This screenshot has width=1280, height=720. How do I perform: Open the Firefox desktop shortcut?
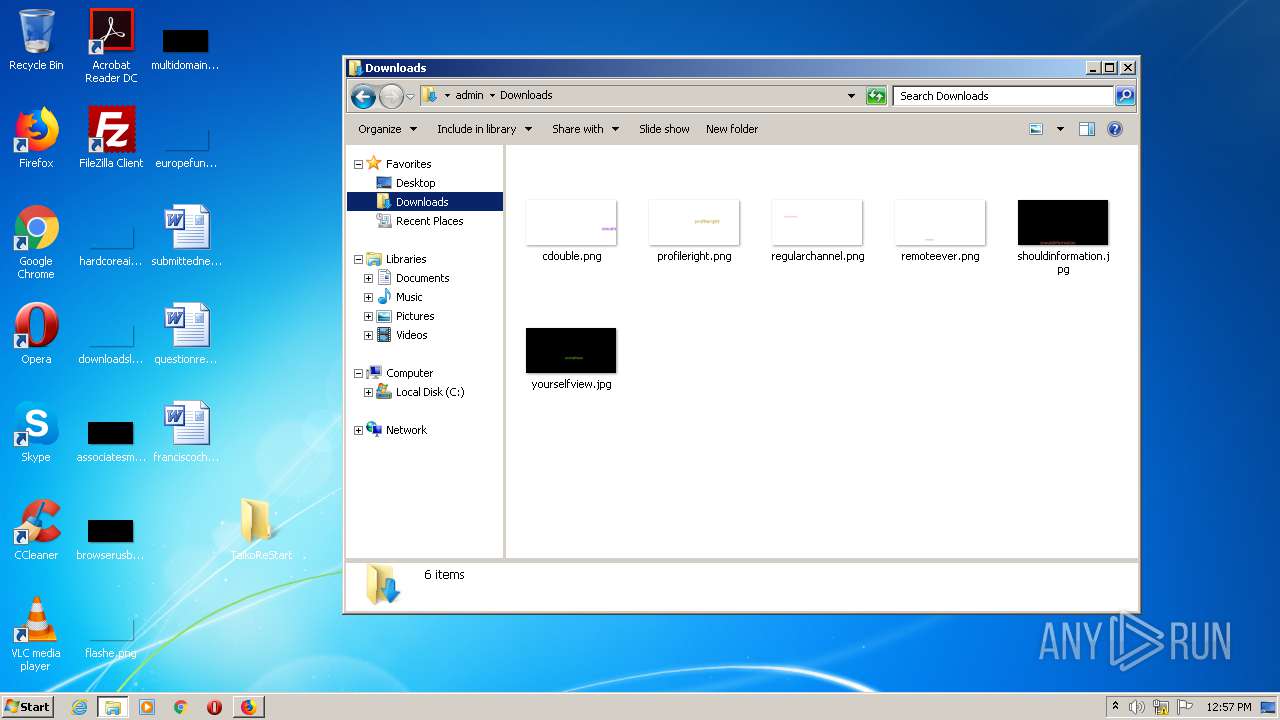[36, 138]
